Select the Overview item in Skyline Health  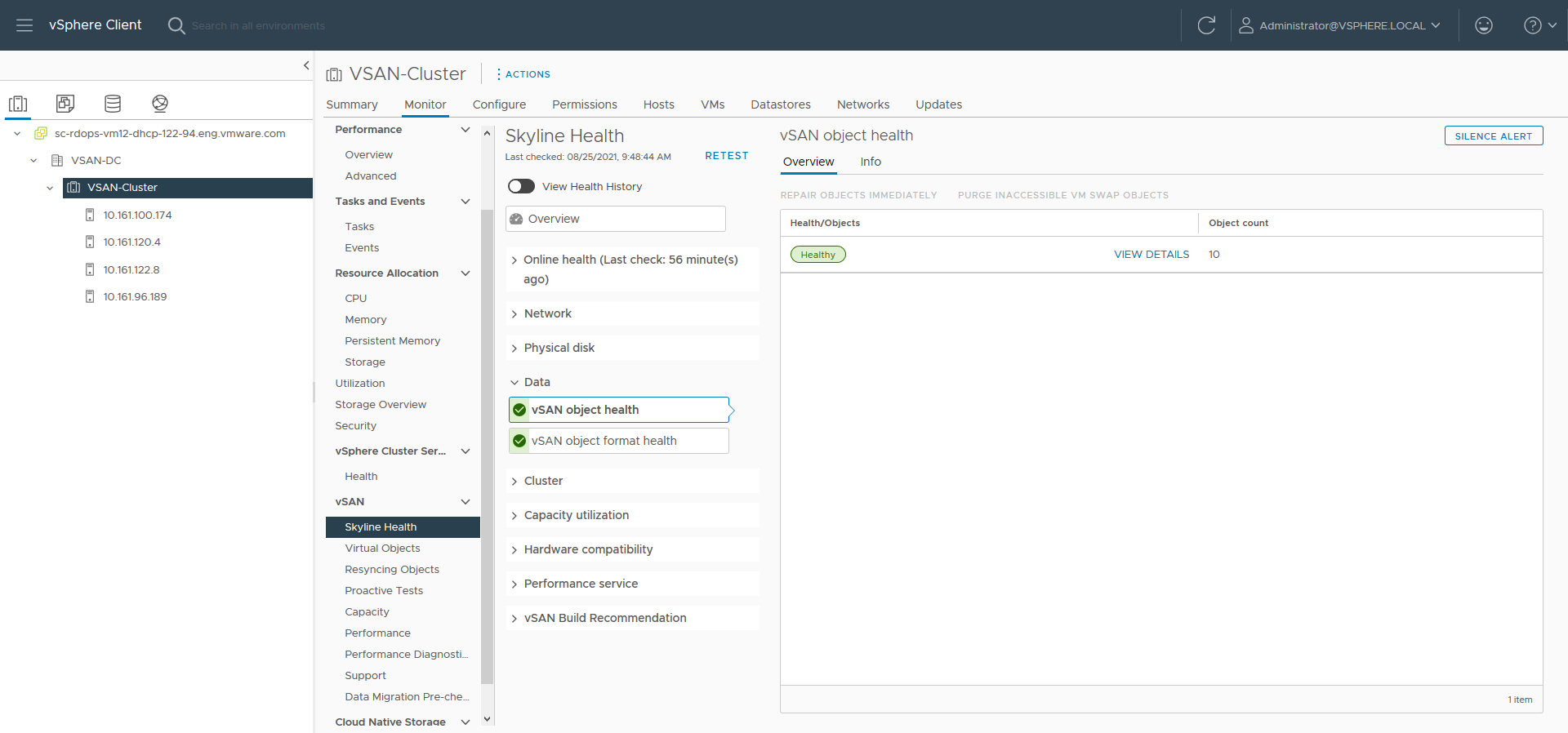coord(616,219)
